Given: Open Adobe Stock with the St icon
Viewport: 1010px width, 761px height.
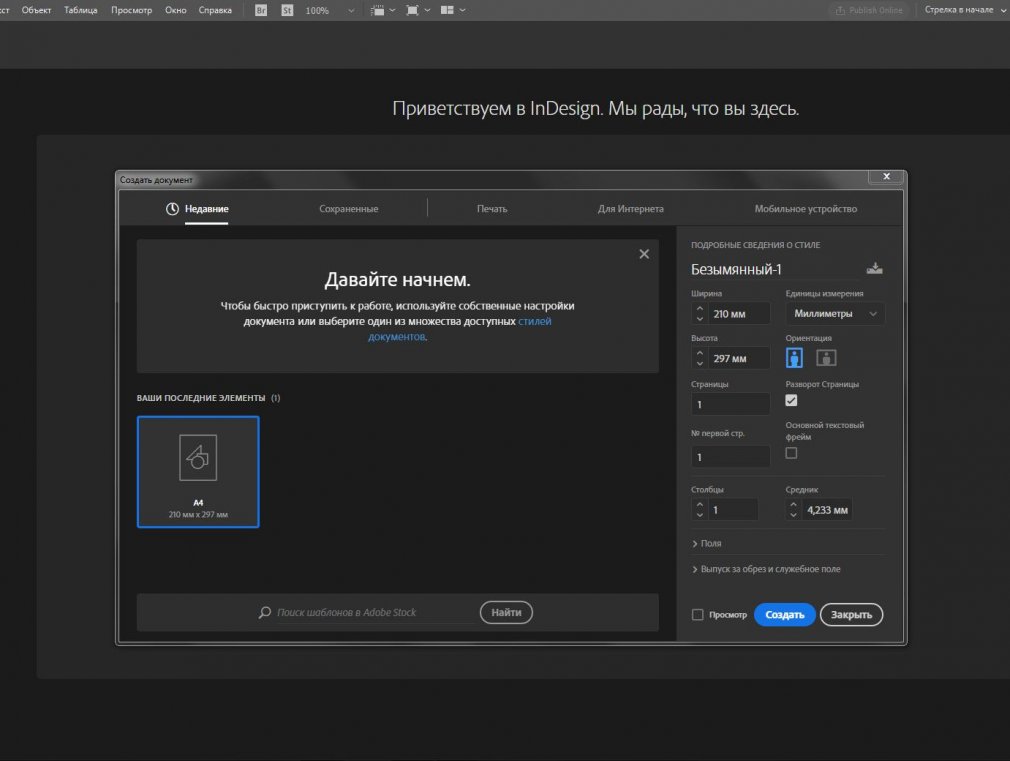Looking at the screenshot, I should coord(287,10).
